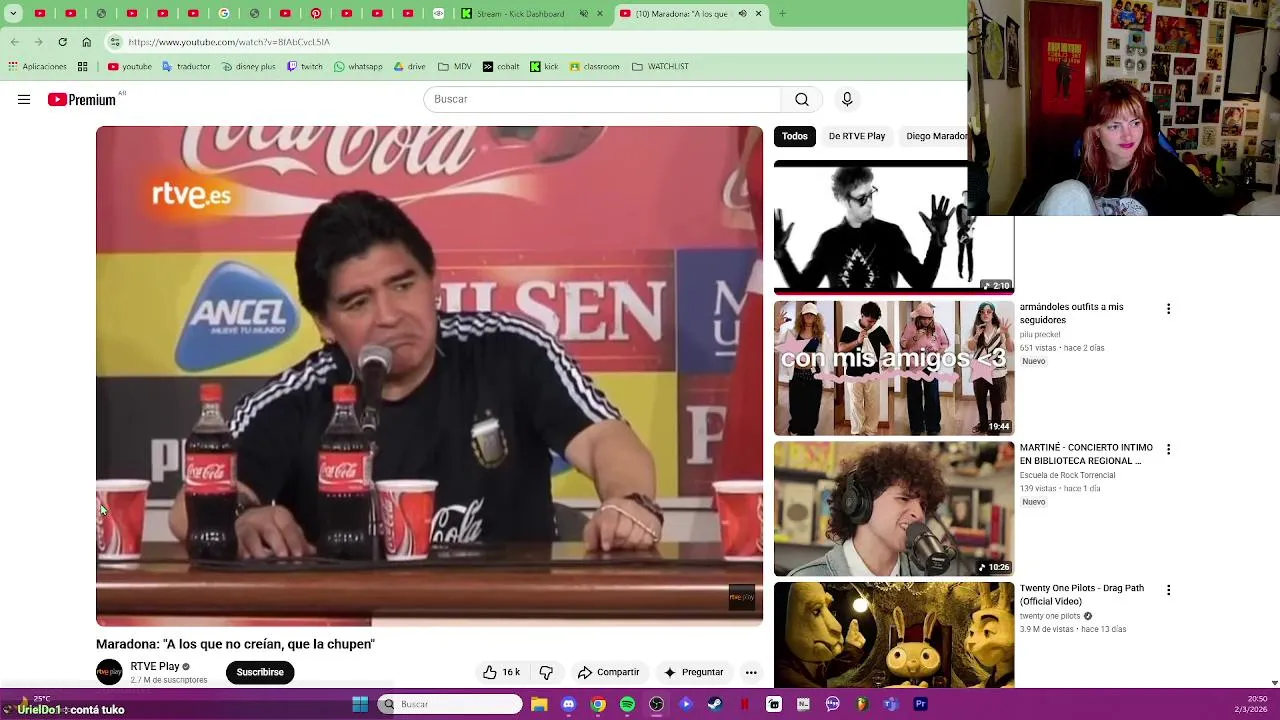Image resolution: width=1280 pixels, height=720 pixels.
Task: Open the whatsapp bookmark
Action: (358, 67)
